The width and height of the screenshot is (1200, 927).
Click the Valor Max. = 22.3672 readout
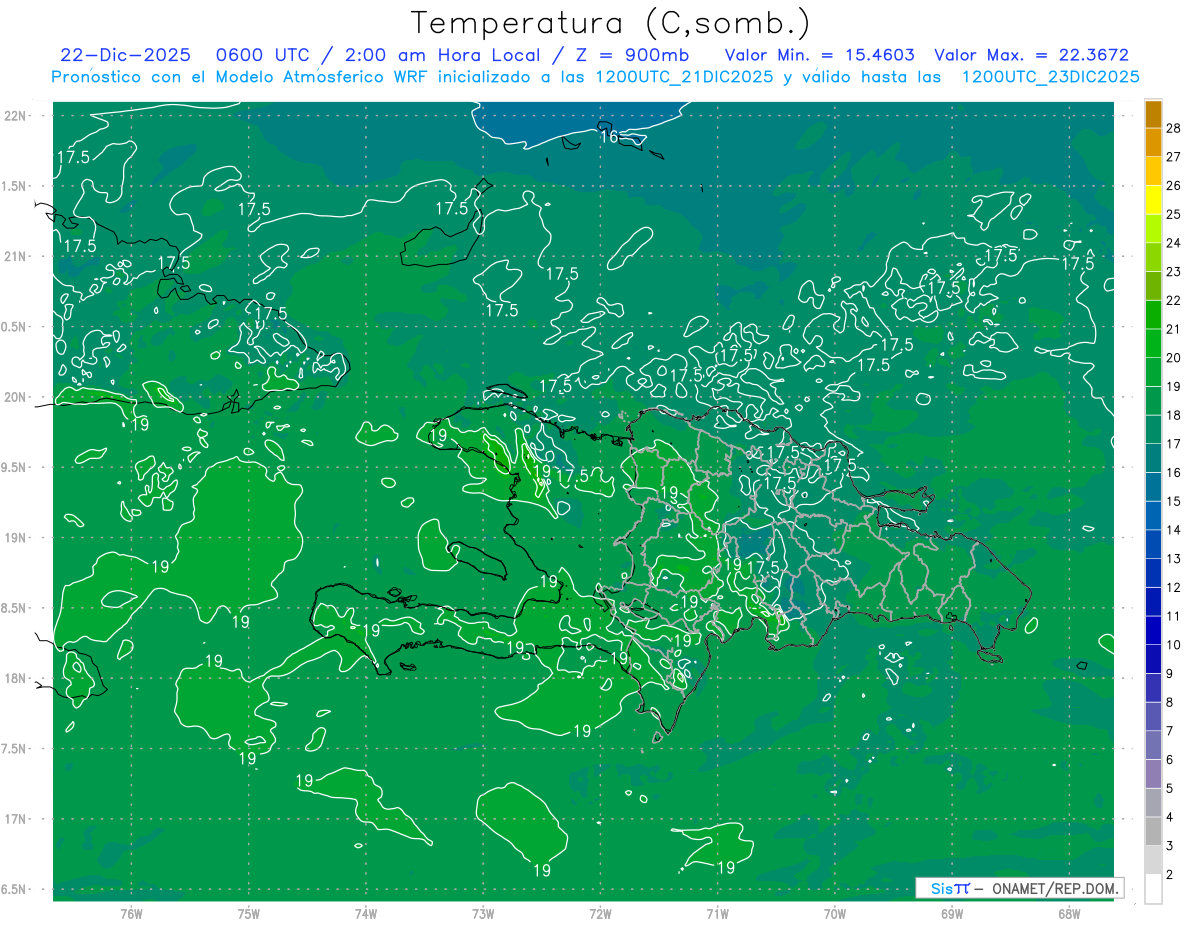point(1031,55)
